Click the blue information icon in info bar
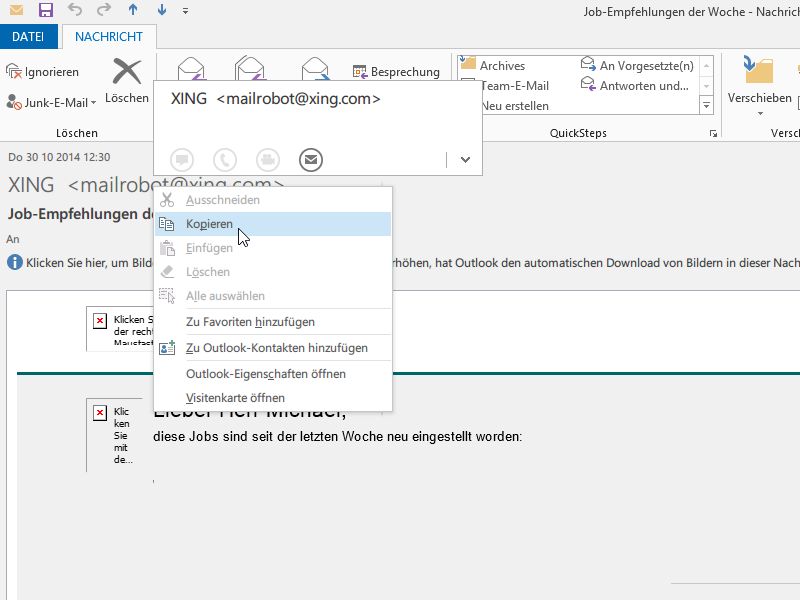 15,263
